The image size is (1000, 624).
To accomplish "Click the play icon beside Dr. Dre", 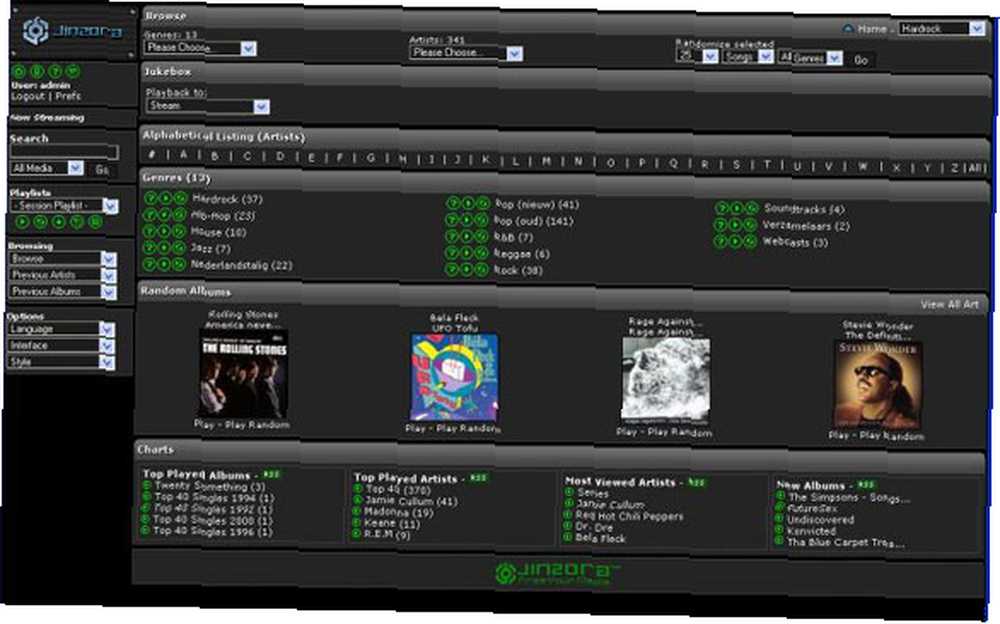I will pos(569,526).
